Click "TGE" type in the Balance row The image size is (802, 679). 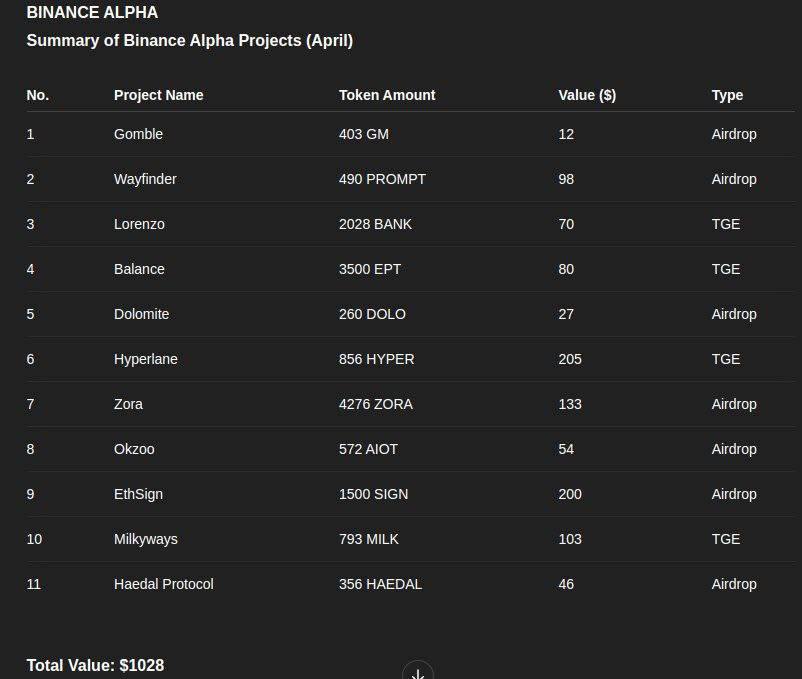[726, 269]
